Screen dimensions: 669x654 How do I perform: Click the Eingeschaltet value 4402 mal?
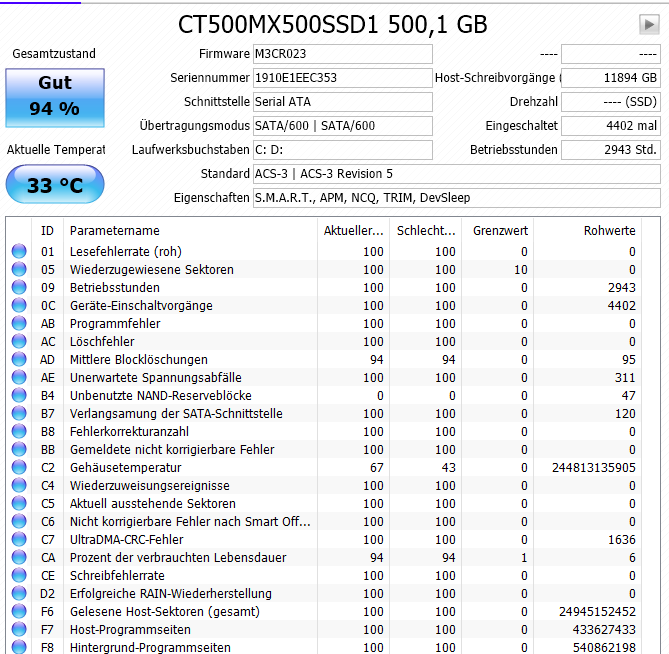click(611, 126)
